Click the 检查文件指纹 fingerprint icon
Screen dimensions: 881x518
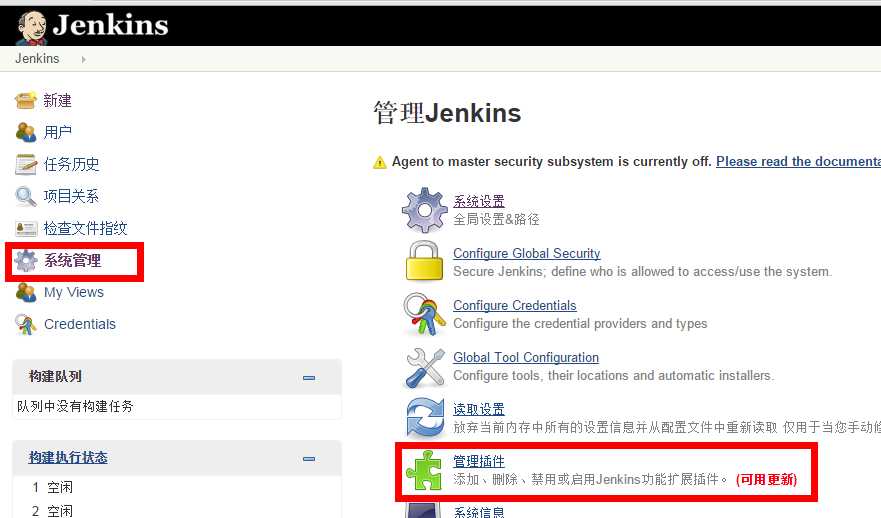[x=26, y=229]
